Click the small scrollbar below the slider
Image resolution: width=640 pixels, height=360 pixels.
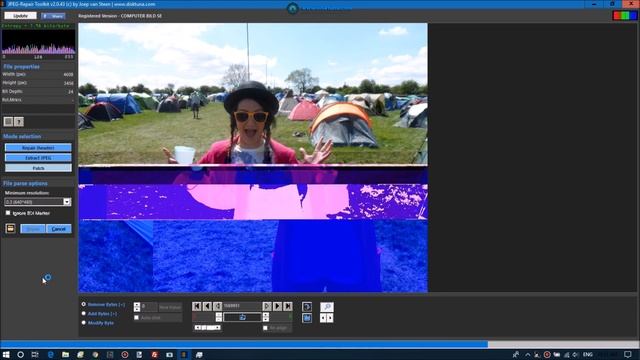pyautogui.click(x=207, y=327)
